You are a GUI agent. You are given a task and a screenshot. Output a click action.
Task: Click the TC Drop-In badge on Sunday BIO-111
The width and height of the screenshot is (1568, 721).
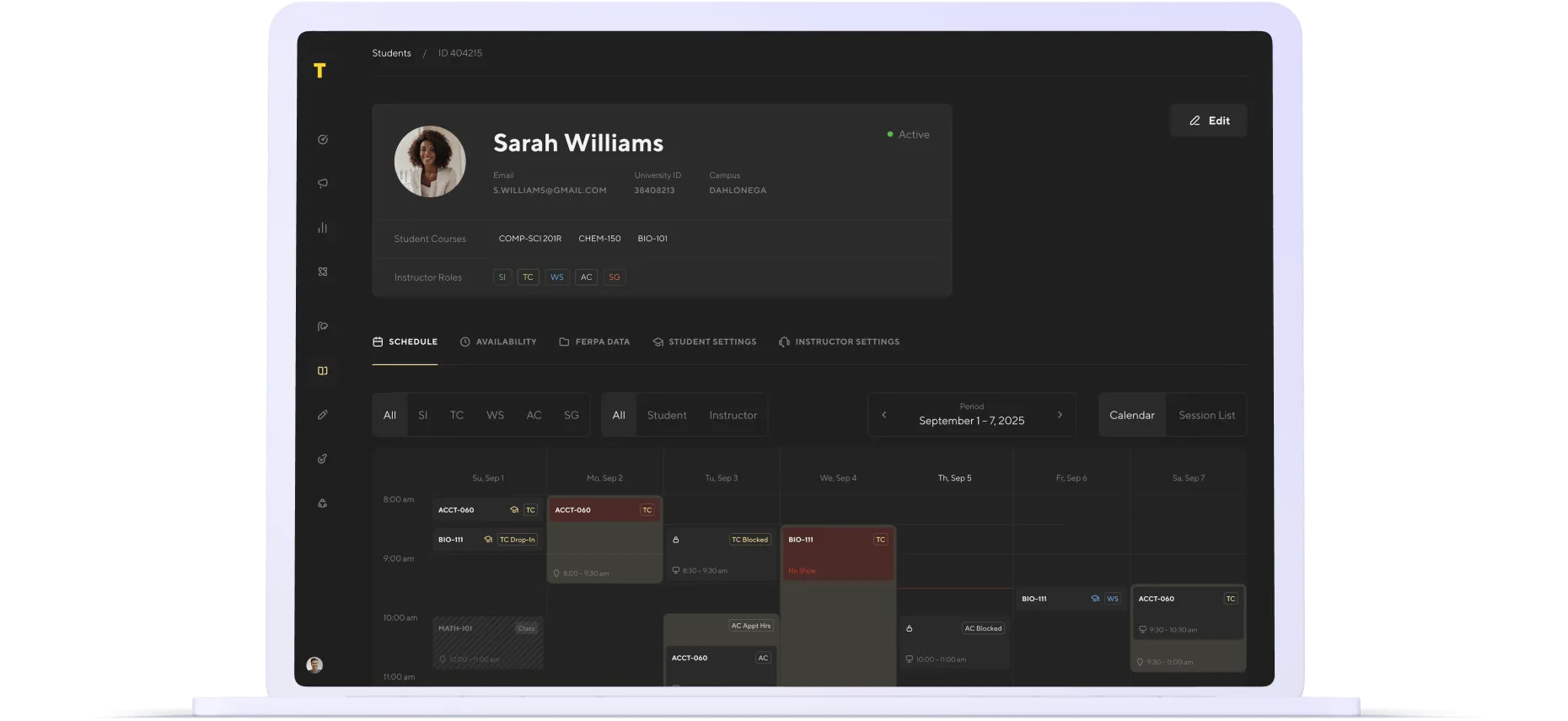pos(518,540)
